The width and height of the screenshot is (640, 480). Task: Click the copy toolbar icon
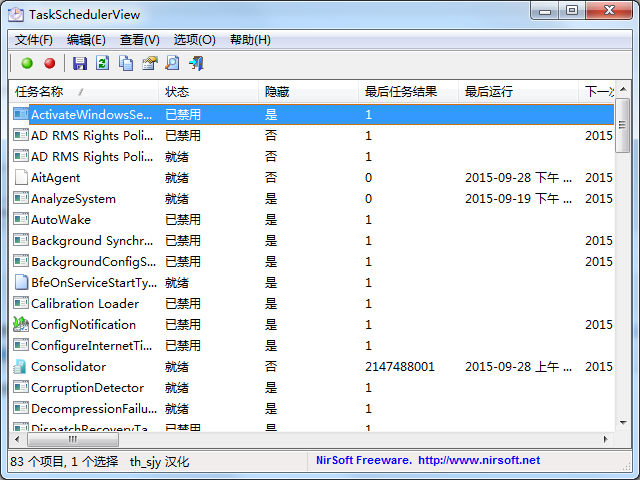coord(126,63)
